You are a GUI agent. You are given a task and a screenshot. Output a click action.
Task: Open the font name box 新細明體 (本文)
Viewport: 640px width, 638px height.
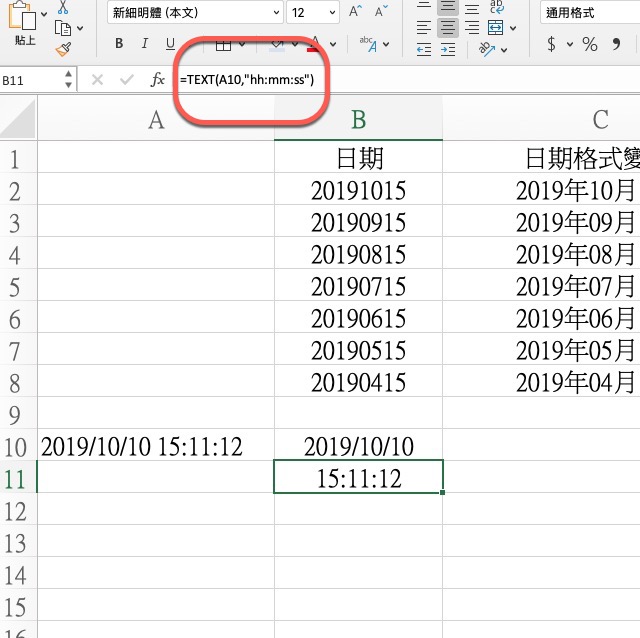tap(195, 13)
